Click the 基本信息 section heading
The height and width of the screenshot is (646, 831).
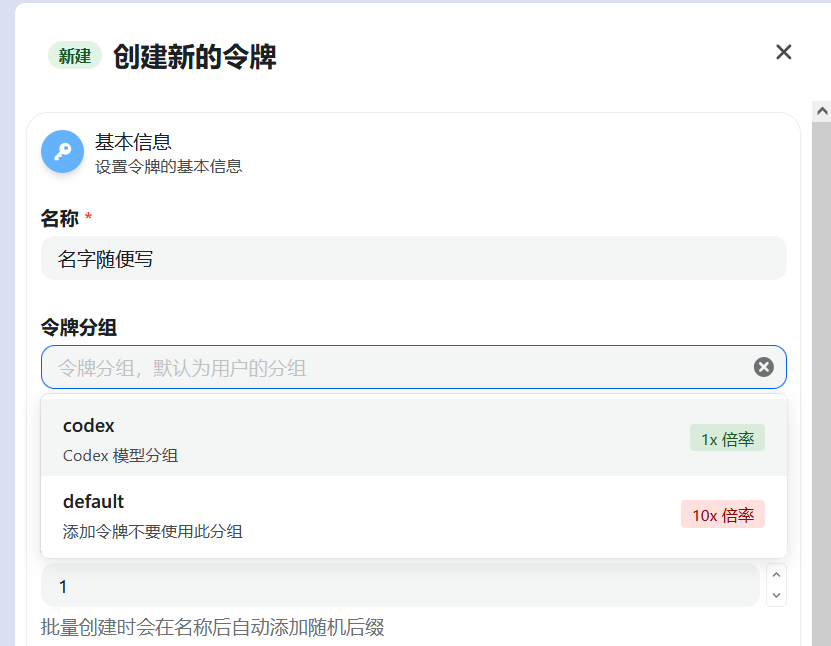click(133, 141)
